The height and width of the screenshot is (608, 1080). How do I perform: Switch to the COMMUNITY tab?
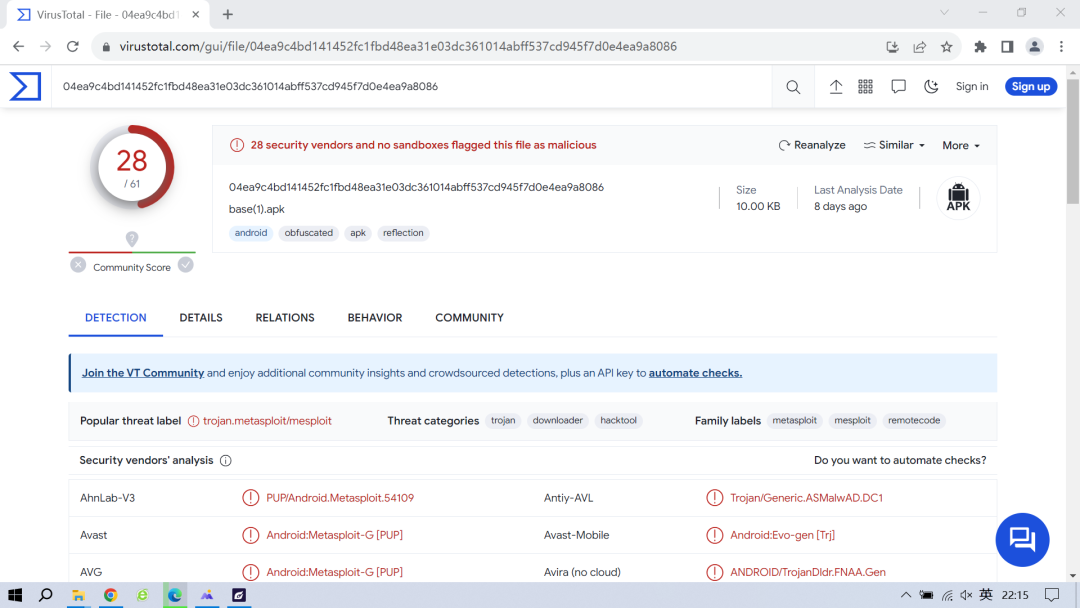469,317
